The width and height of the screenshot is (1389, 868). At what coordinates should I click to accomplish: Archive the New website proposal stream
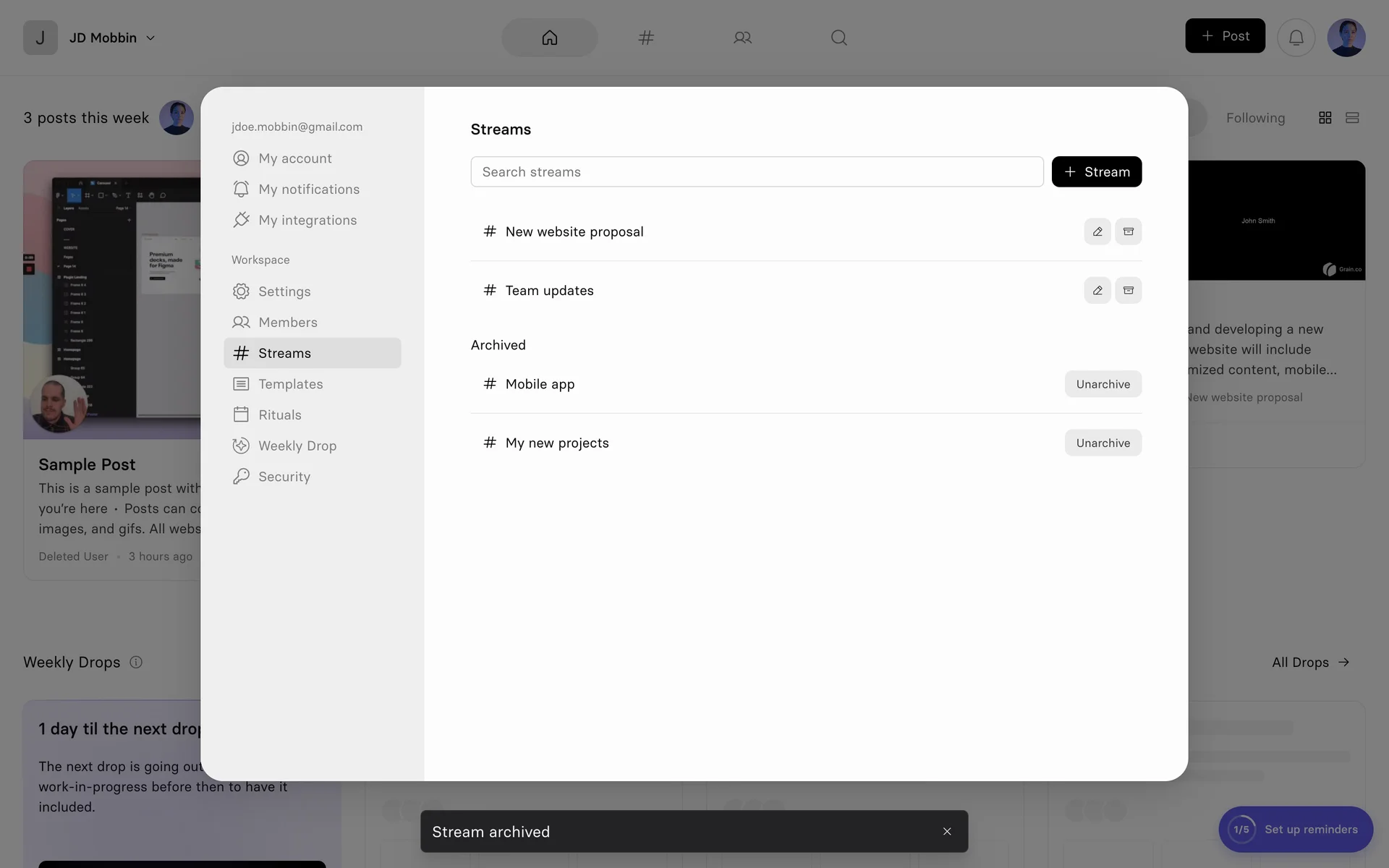tap(1128, 231)
